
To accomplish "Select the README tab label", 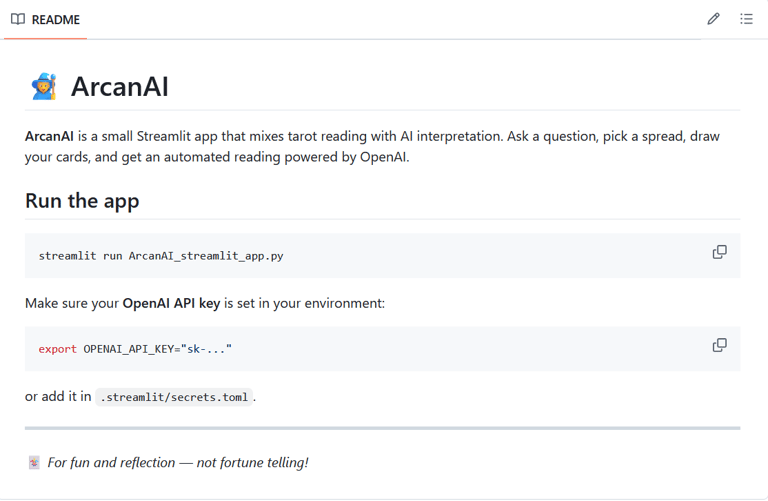I will (x=56, y=19).
